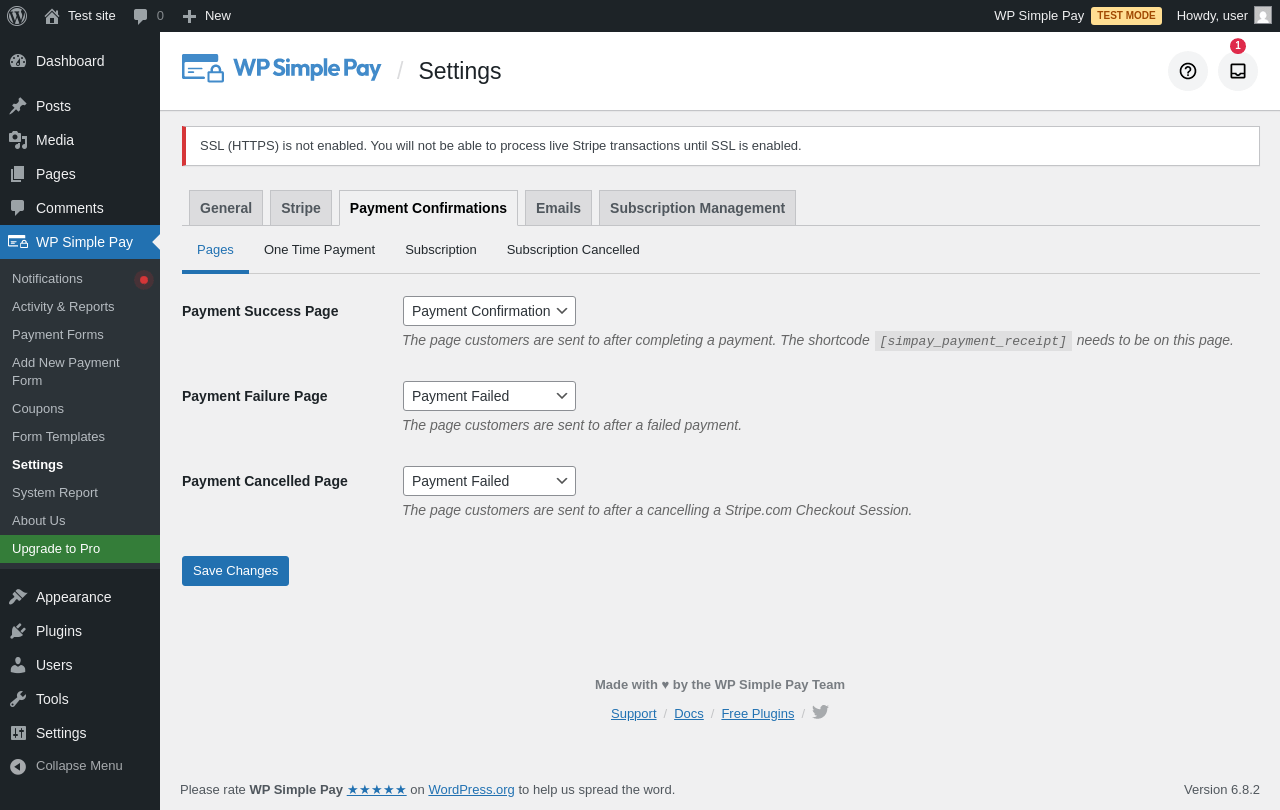The height and width of the screenshot is (810, 1280).
Task: Open the comments bubble icon in admin bar
Action: [141, 16]
